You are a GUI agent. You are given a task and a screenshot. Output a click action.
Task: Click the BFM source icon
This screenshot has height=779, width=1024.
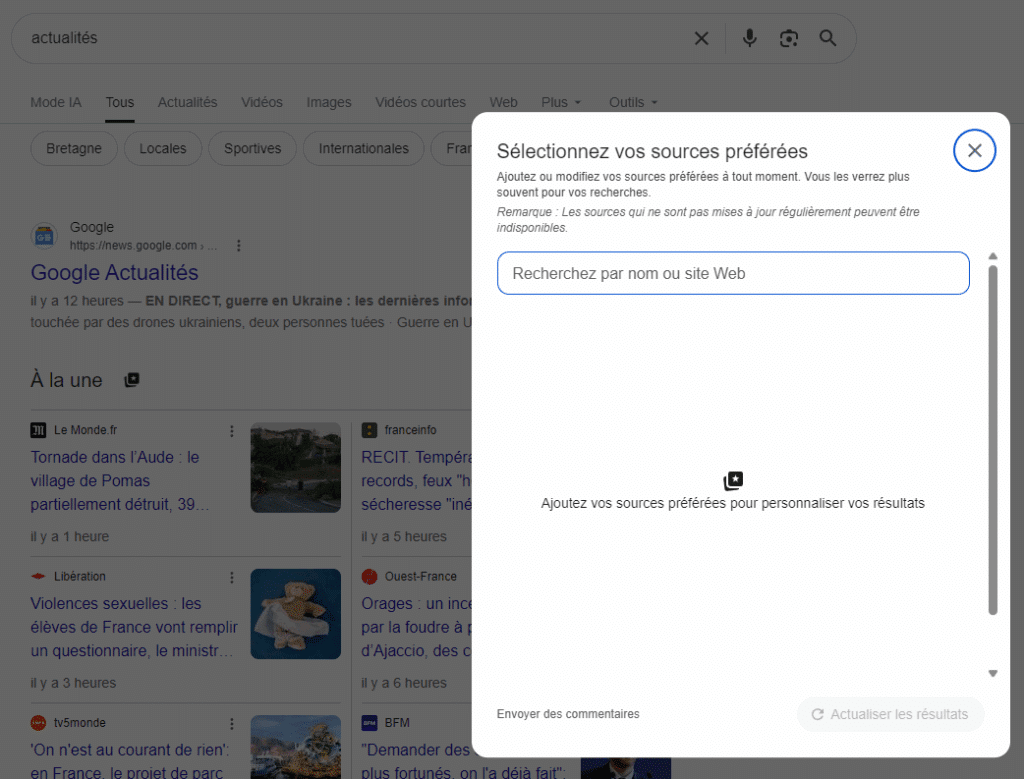coord(370,722)
